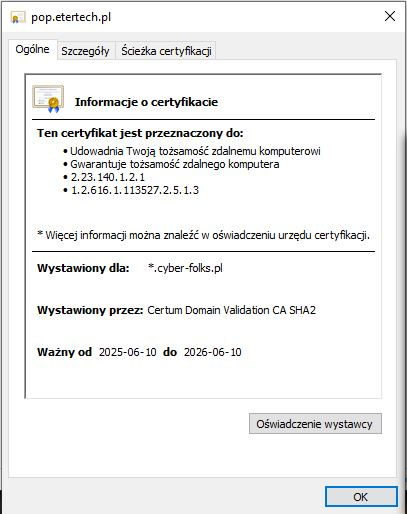Viewport: 407px width, 514px height.
Task: Click the *.cyber-folks.pl issued-to value
Action: (x=185, y=268)
